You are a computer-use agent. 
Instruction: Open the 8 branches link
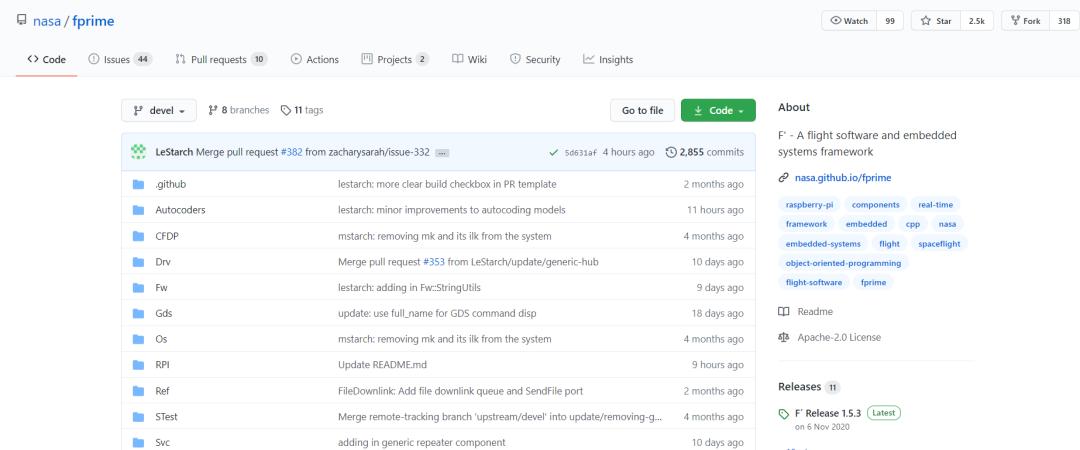click(x=238, y=110)
